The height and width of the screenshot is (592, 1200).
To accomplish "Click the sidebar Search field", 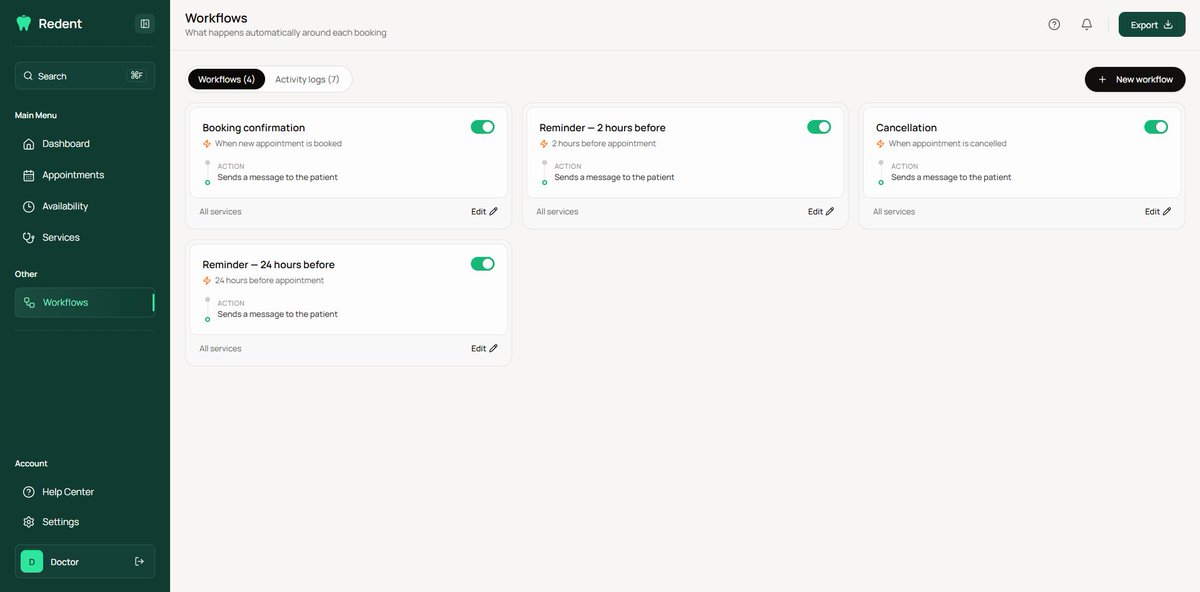I will tap(85, 76).
